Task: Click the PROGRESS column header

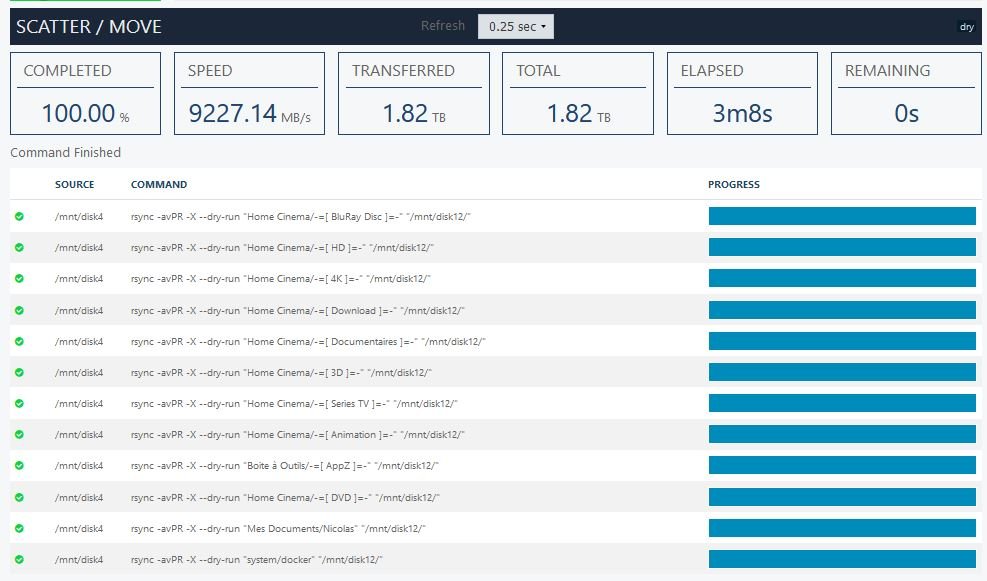Action: [x=734, y=184]
